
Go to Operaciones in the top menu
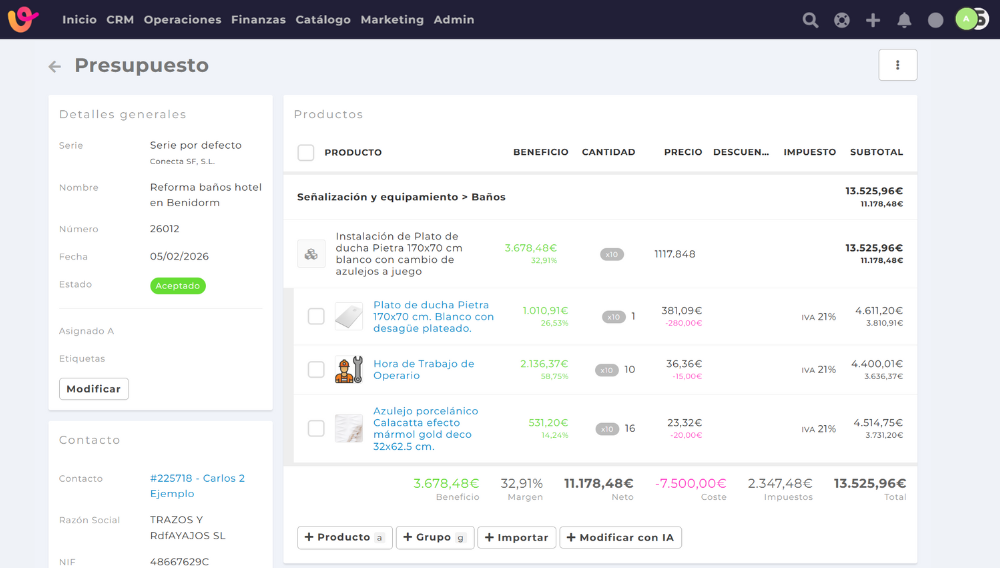(x=182, y=20)
